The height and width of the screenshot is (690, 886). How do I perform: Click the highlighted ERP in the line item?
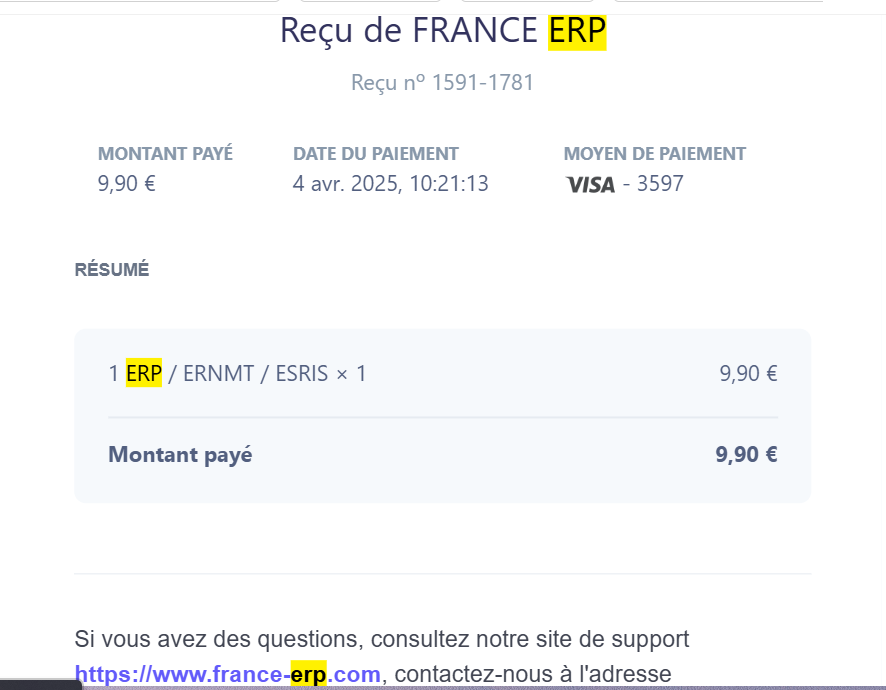[144, 373]
